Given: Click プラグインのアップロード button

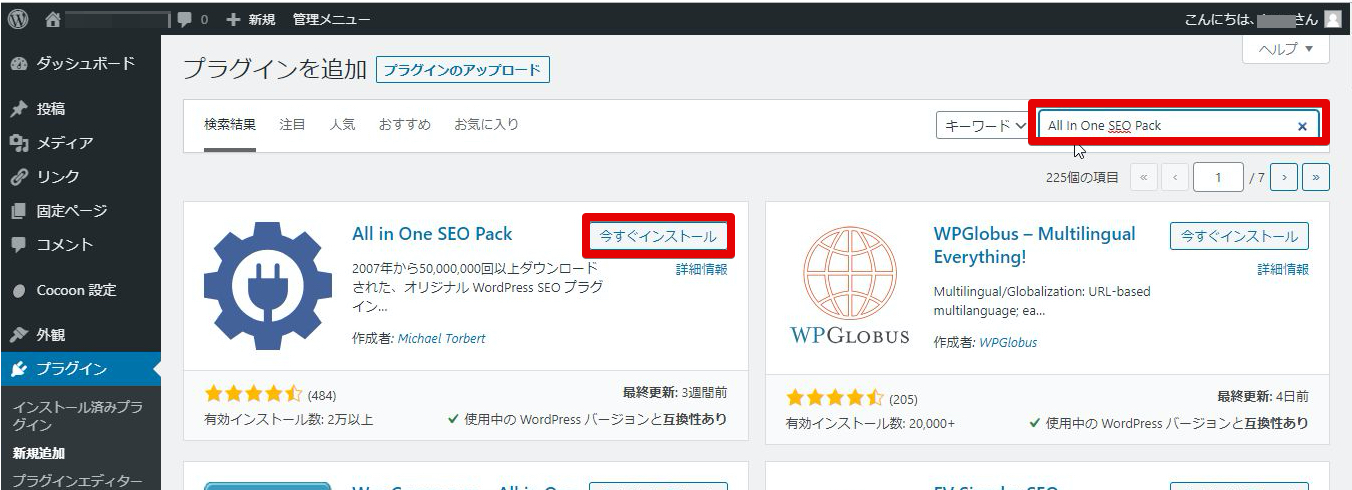Looking at the screenshot, I should pyautogui.click(x=463, y=70).
